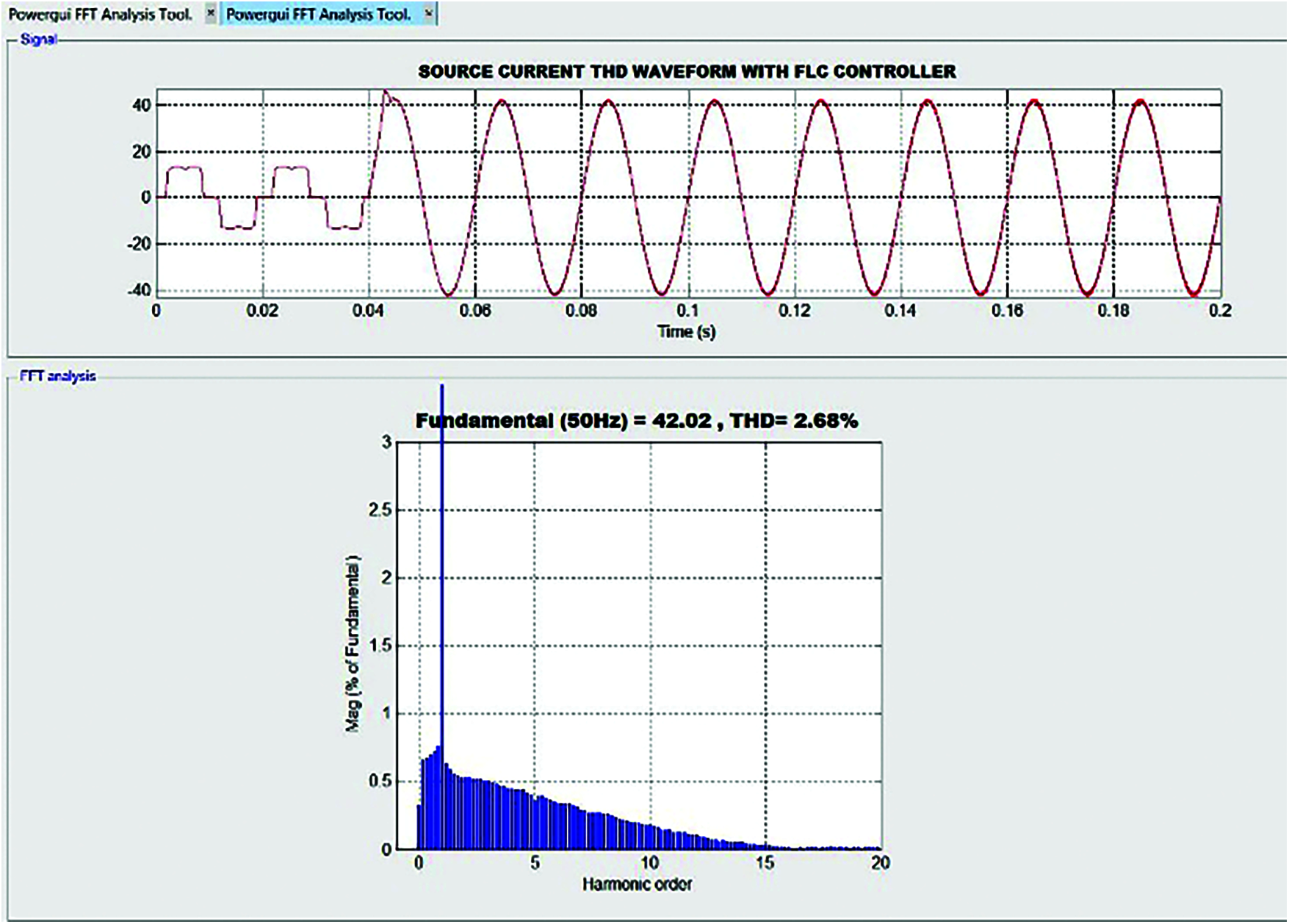Viewport: 1289px width, 924px height.
Task: Click the 10 tick on Harmonic order axis
Action: pos(650,863)
